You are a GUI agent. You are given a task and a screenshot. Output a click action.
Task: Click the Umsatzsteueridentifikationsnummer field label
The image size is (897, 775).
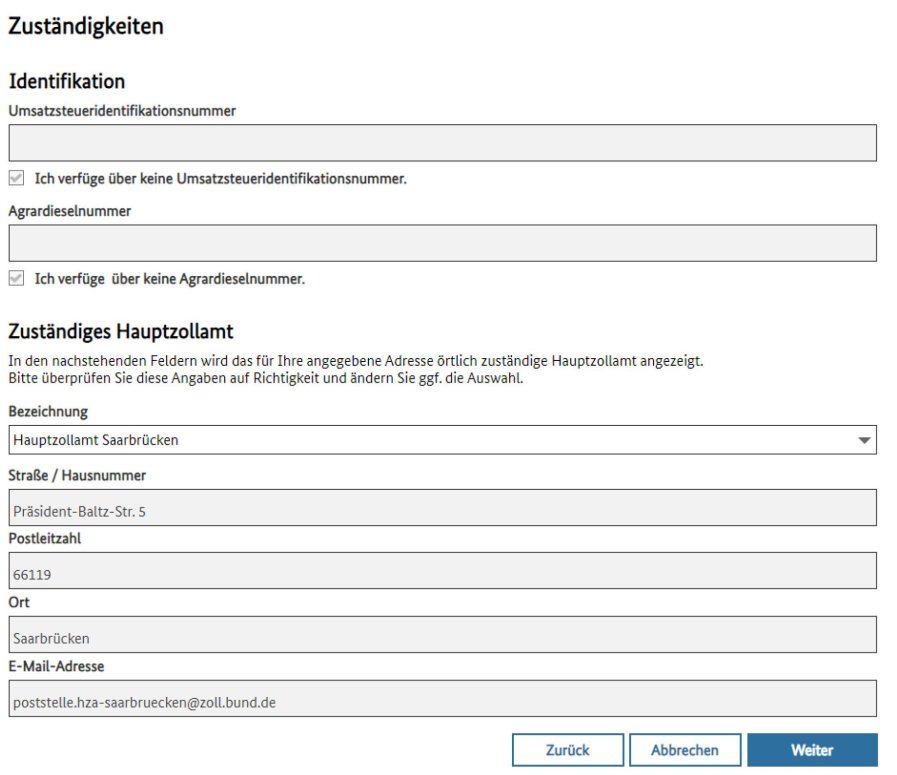[x=122, y=111]
